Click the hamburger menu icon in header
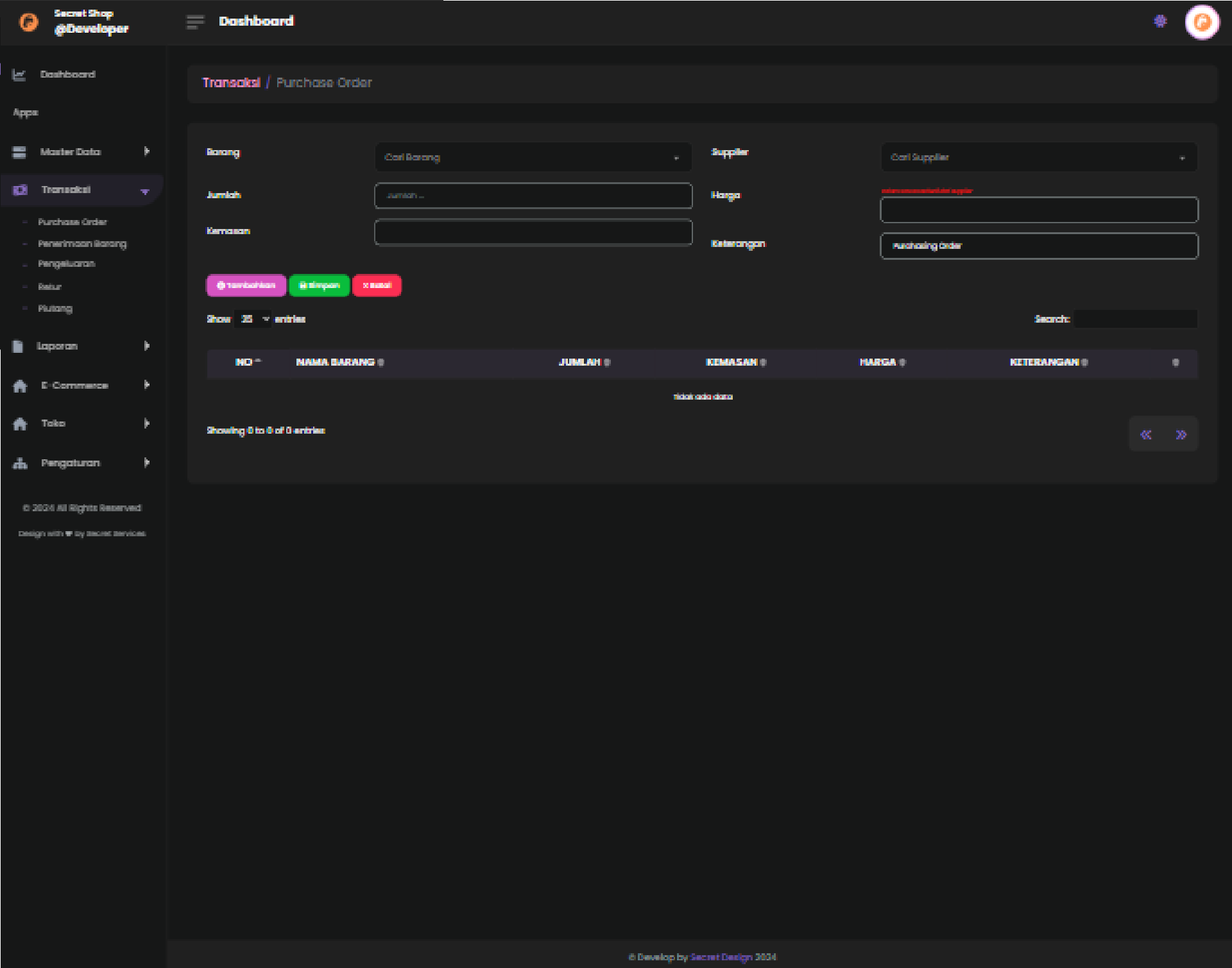 click(195, 22)
